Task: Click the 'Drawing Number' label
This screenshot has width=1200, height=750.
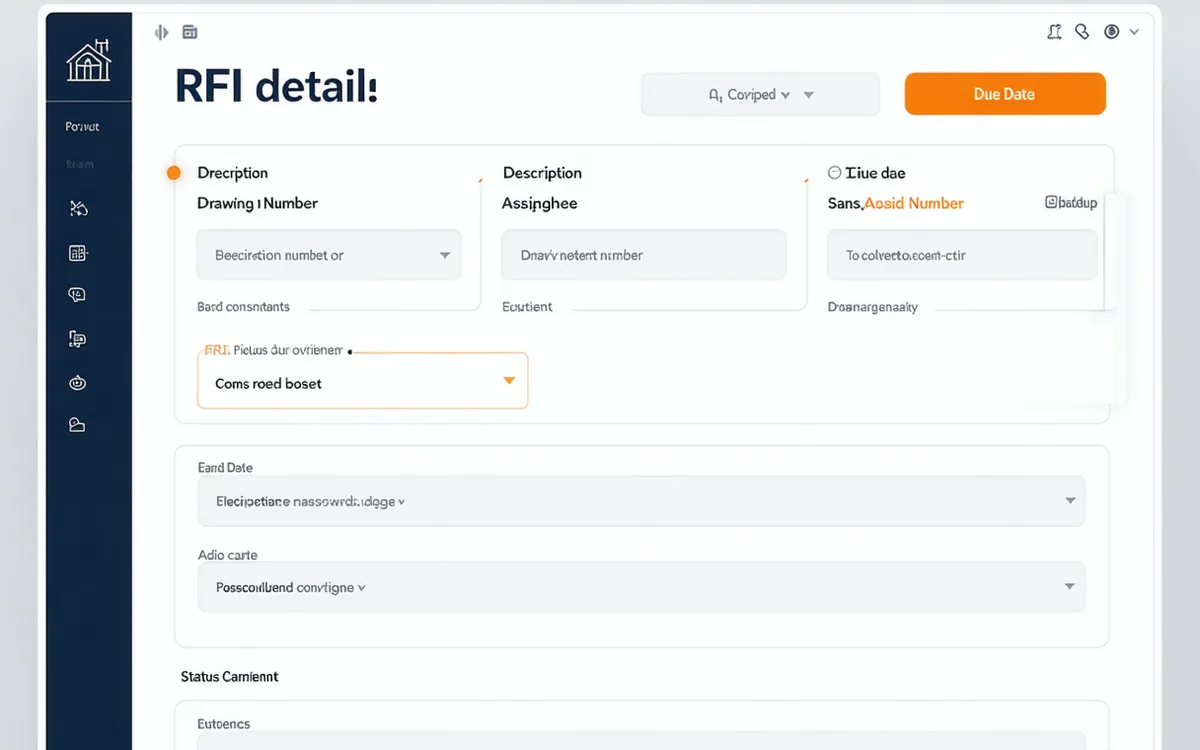Action: pyautogui.click(x=258, y=203)
